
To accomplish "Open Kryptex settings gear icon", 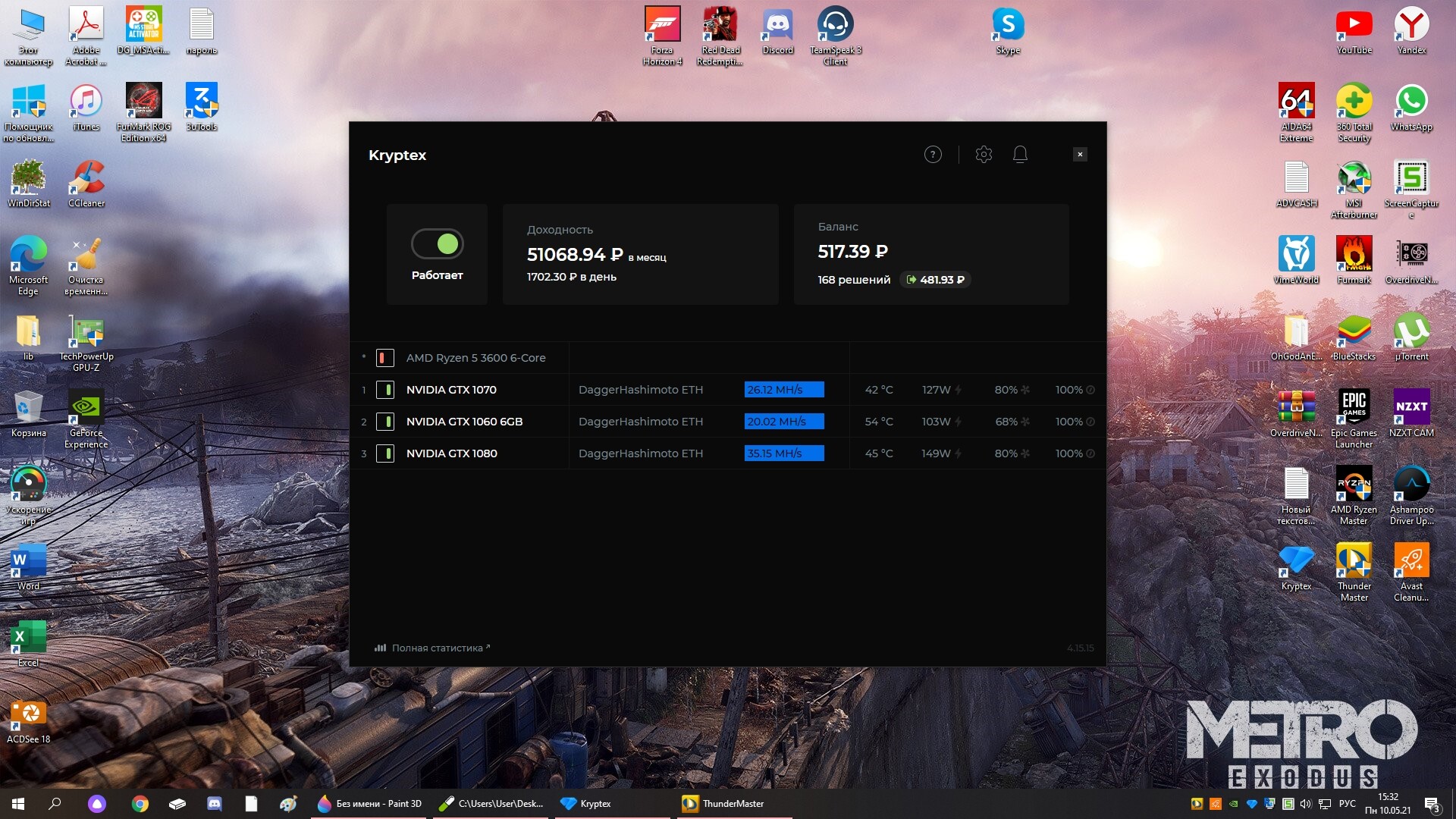I will coord(984,155).
